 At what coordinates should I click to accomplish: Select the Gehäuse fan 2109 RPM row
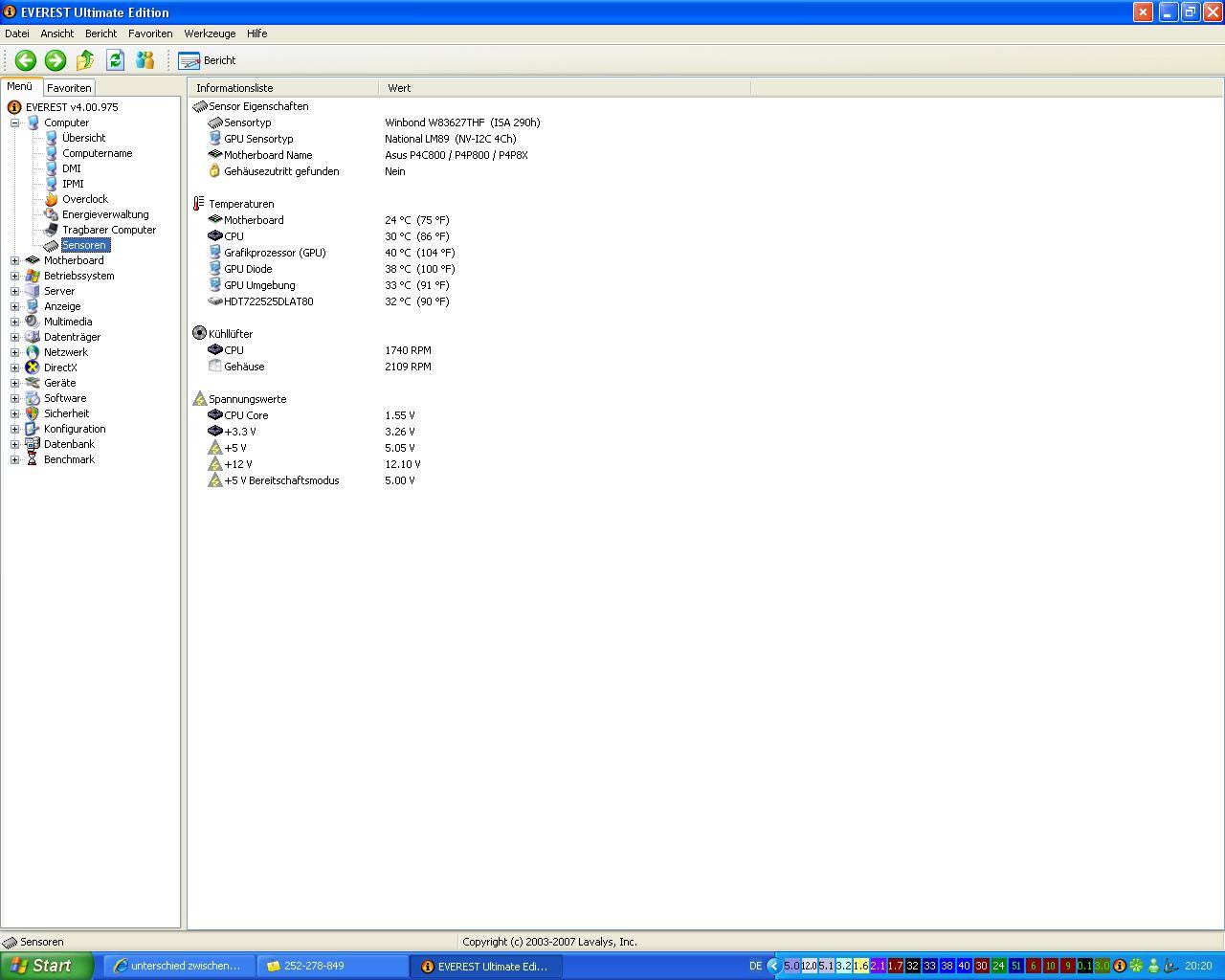tap(320, 367)
